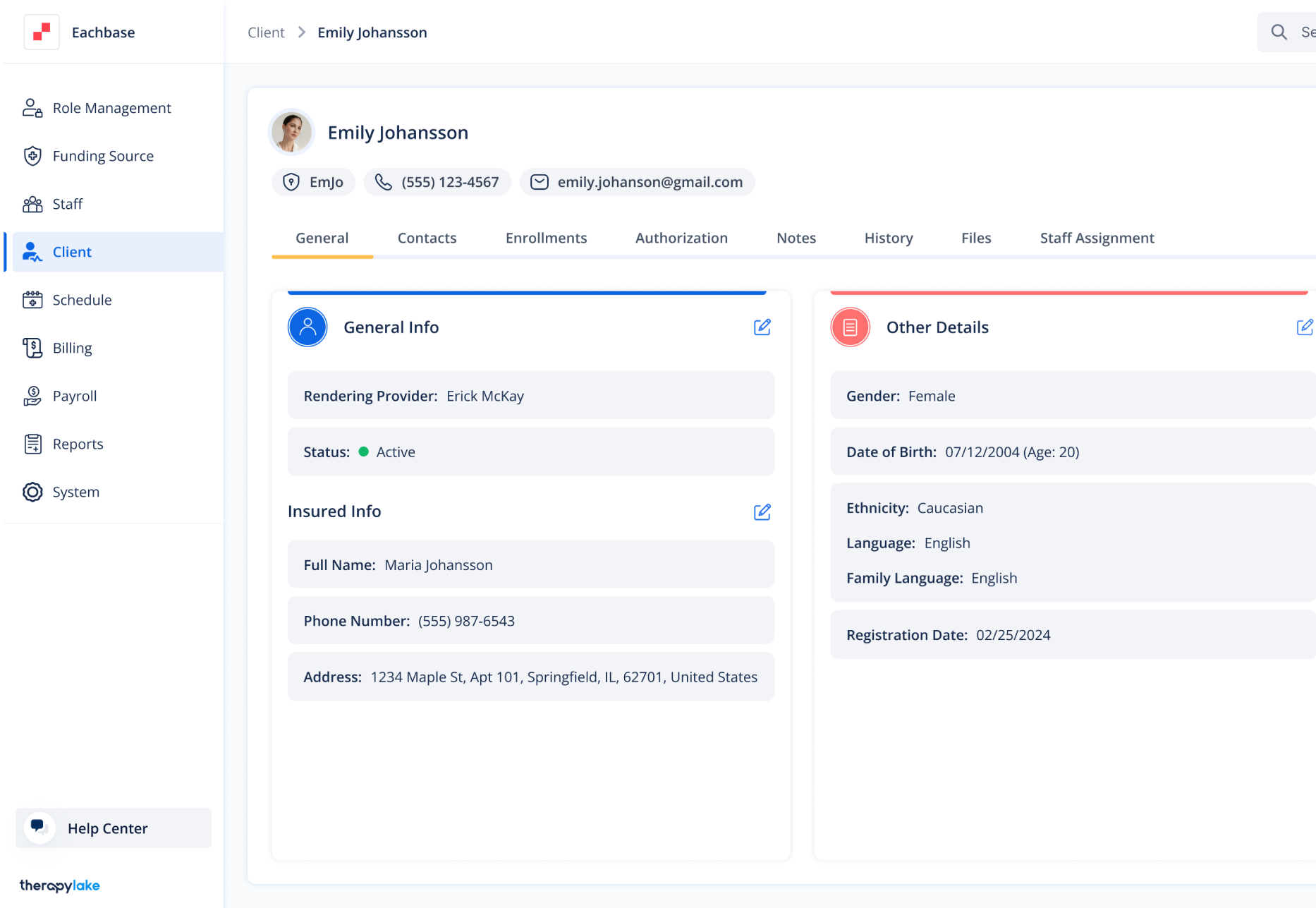Viewport: 1316px width, 908px height.
Task: Select the Authorization tab
Action: [681, 238]
